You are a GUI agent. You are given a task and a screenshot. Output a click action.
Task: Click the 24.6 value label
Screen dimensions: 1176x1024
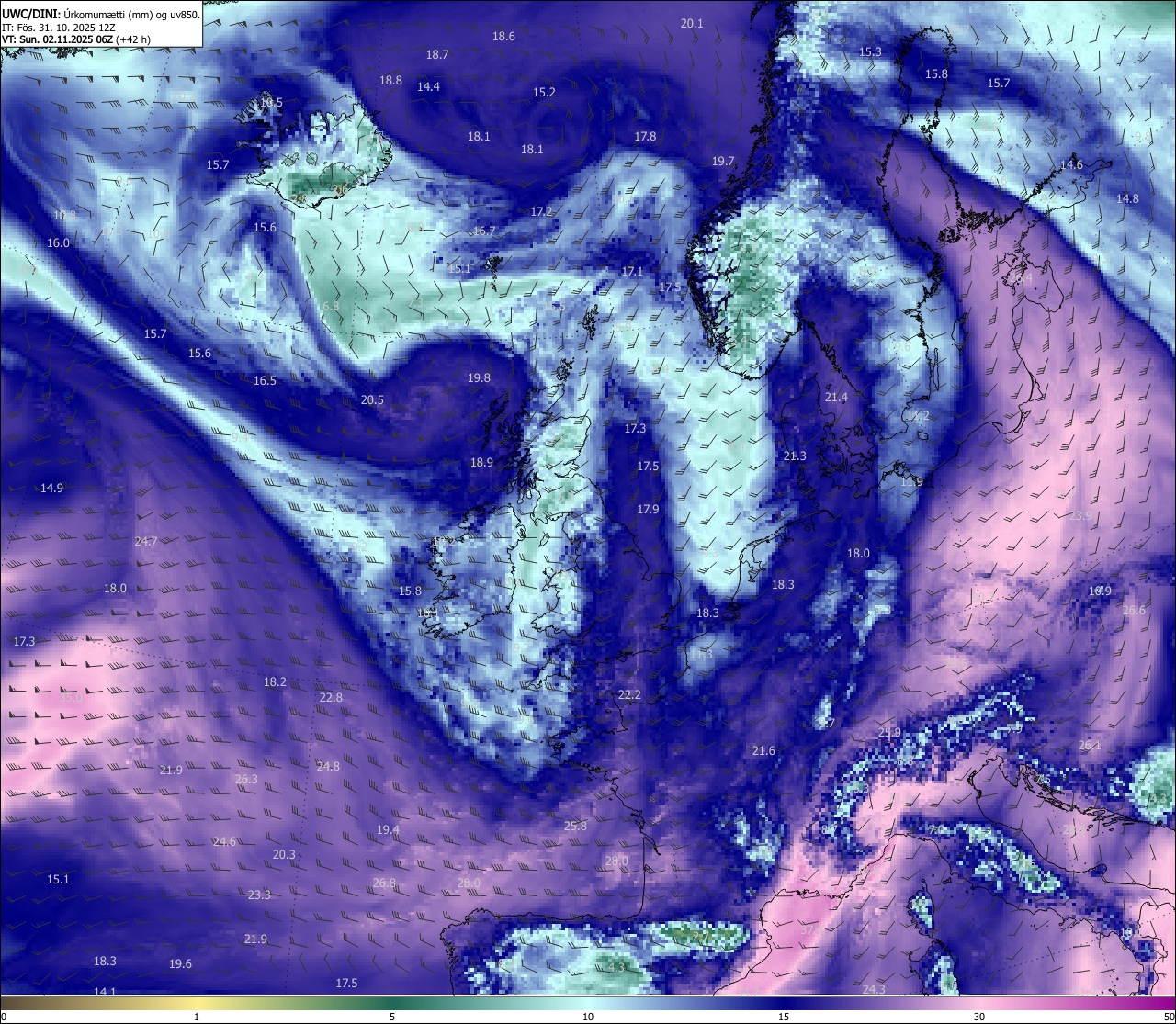pos(224,842)
